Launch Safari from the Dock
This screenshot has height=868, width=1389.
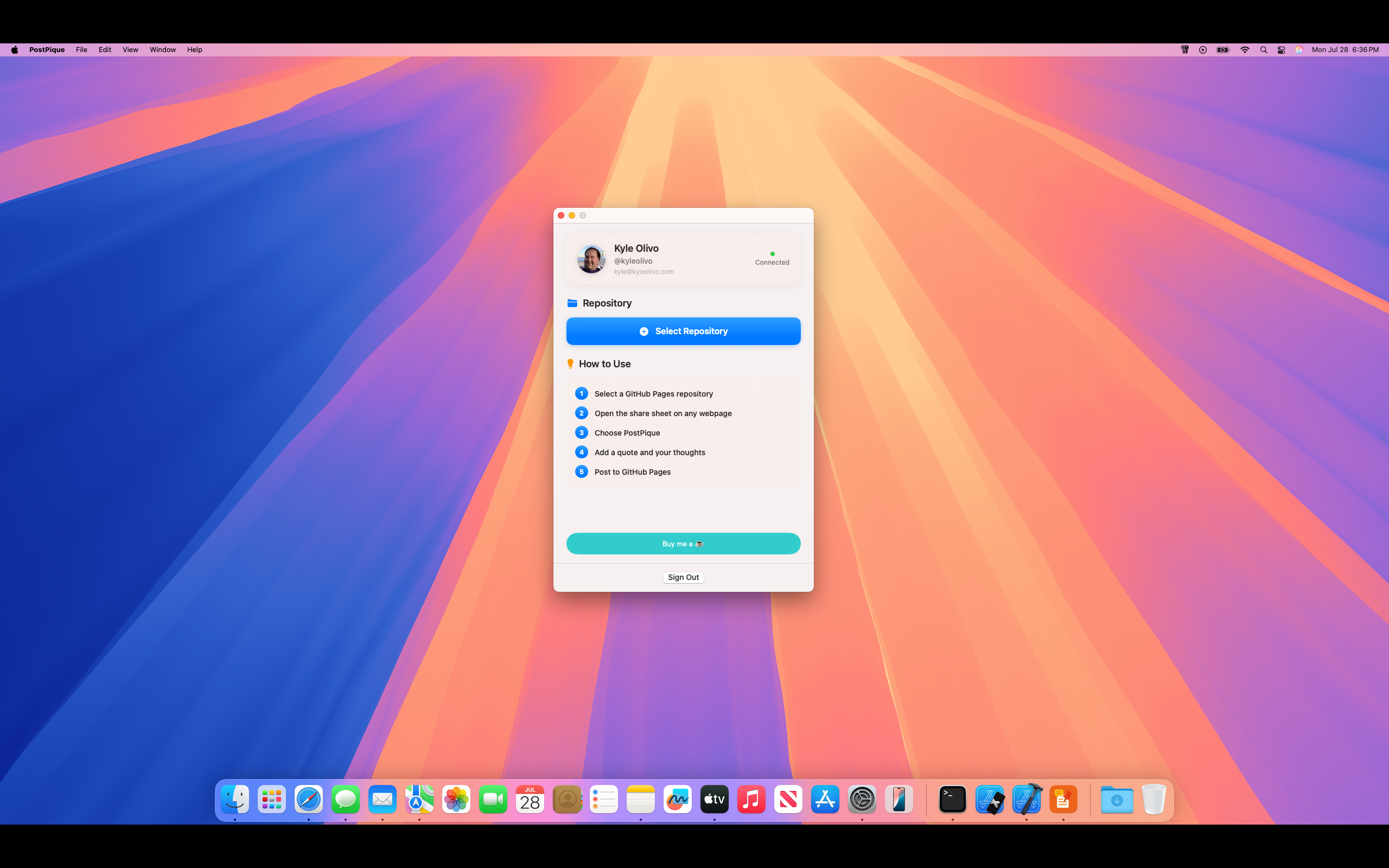coord(309,799)
